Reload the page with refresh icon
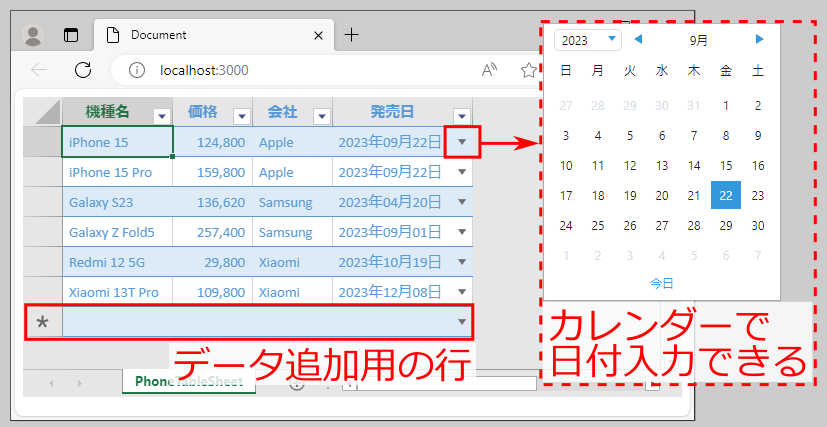The image size is (827, 427). 83,70
